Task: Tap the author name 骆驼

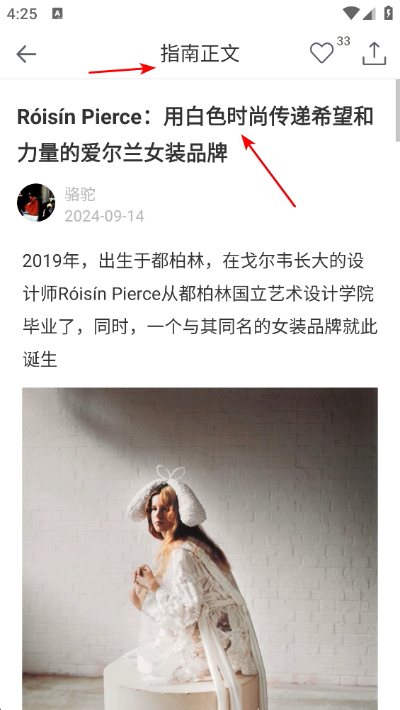Action: [x=80, y=194]
